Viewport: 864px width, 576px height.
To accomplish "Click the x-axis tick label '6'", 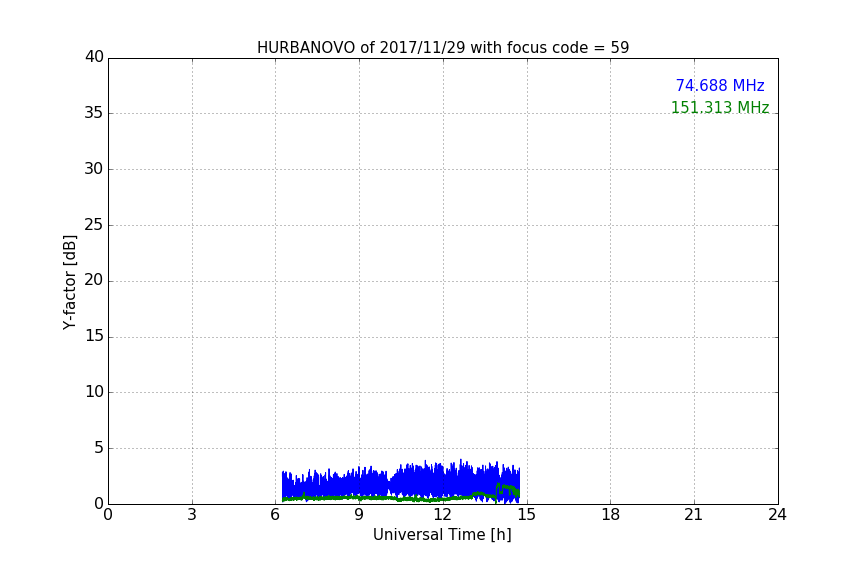I will coord(275,515).
